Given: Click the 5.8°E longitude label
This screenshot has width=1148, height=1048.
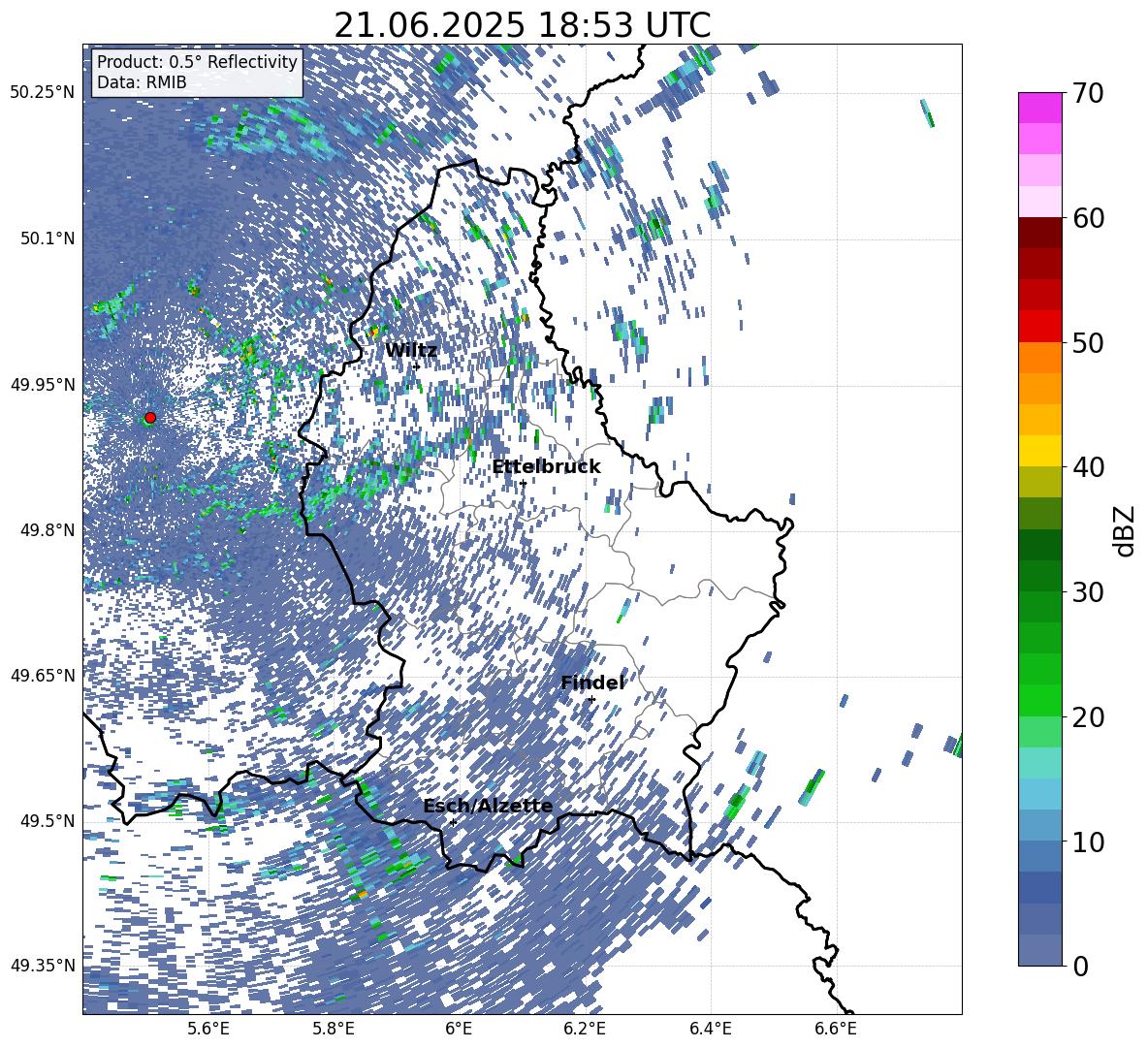Looking at the screenshot, I should tap(334, 1029).
